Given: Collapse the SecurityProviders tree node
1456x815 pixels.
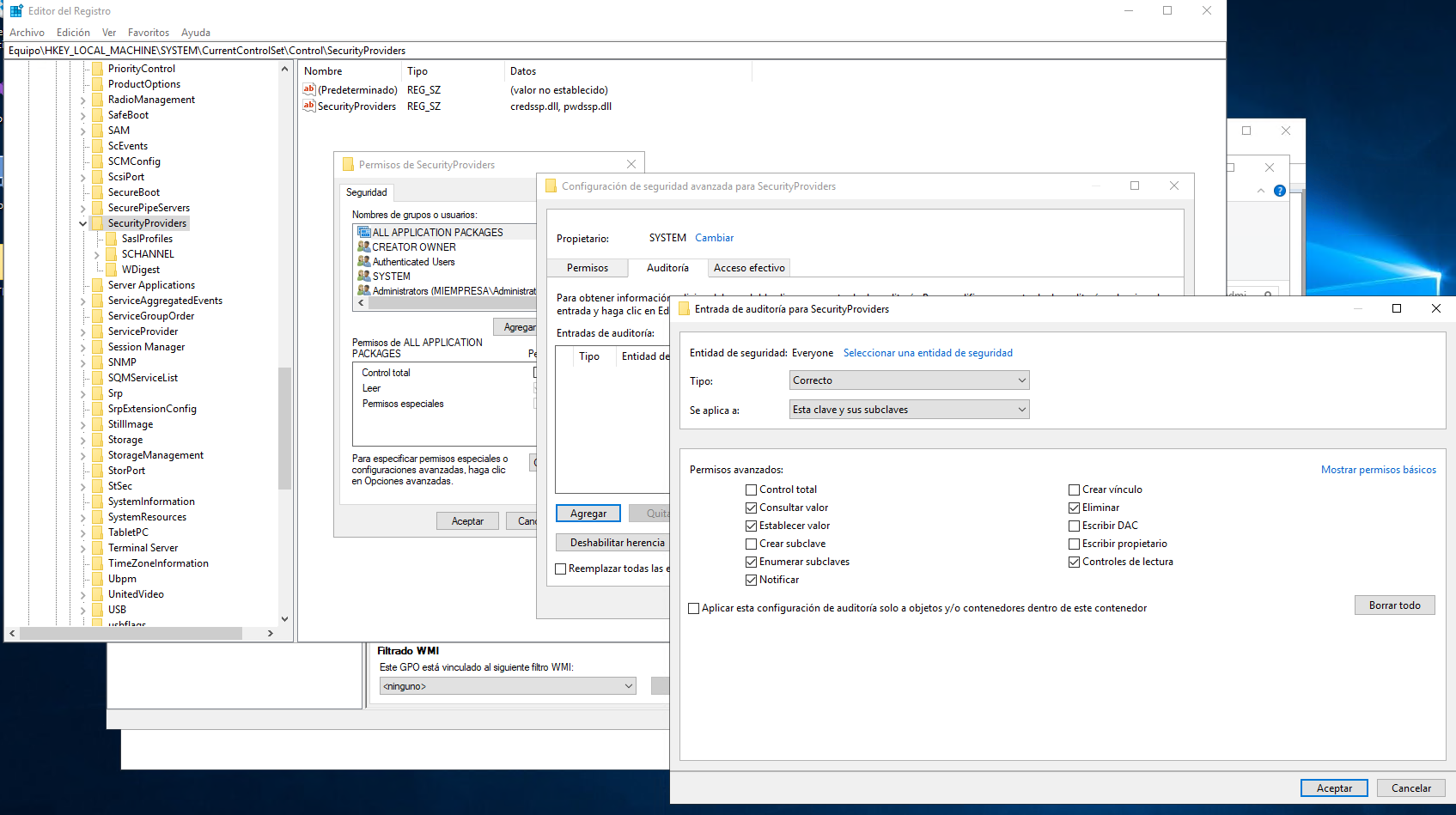Looking at the screenshot, I should [83, 223].
